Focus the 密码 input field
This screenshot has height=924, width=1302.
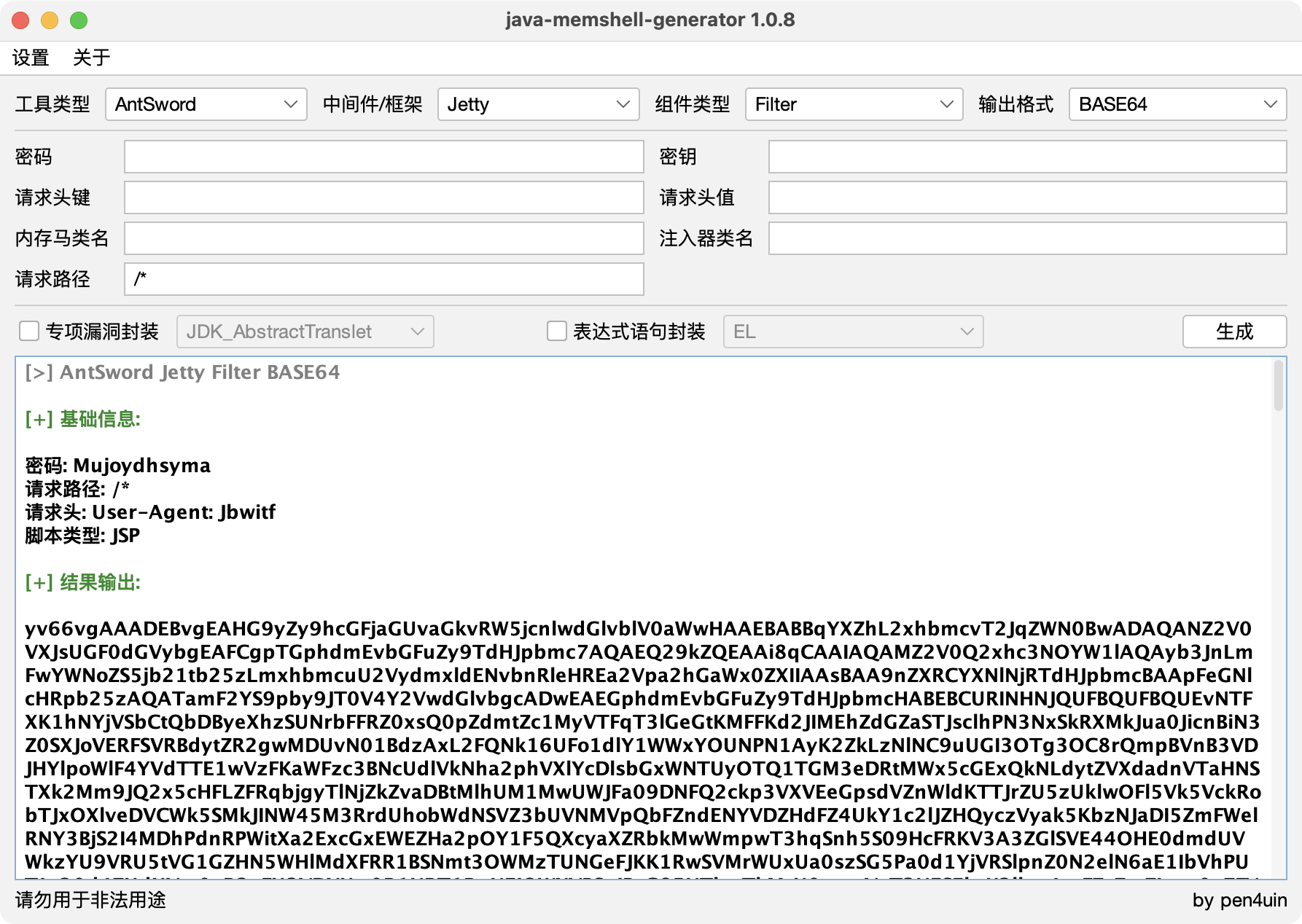[384, 157]
